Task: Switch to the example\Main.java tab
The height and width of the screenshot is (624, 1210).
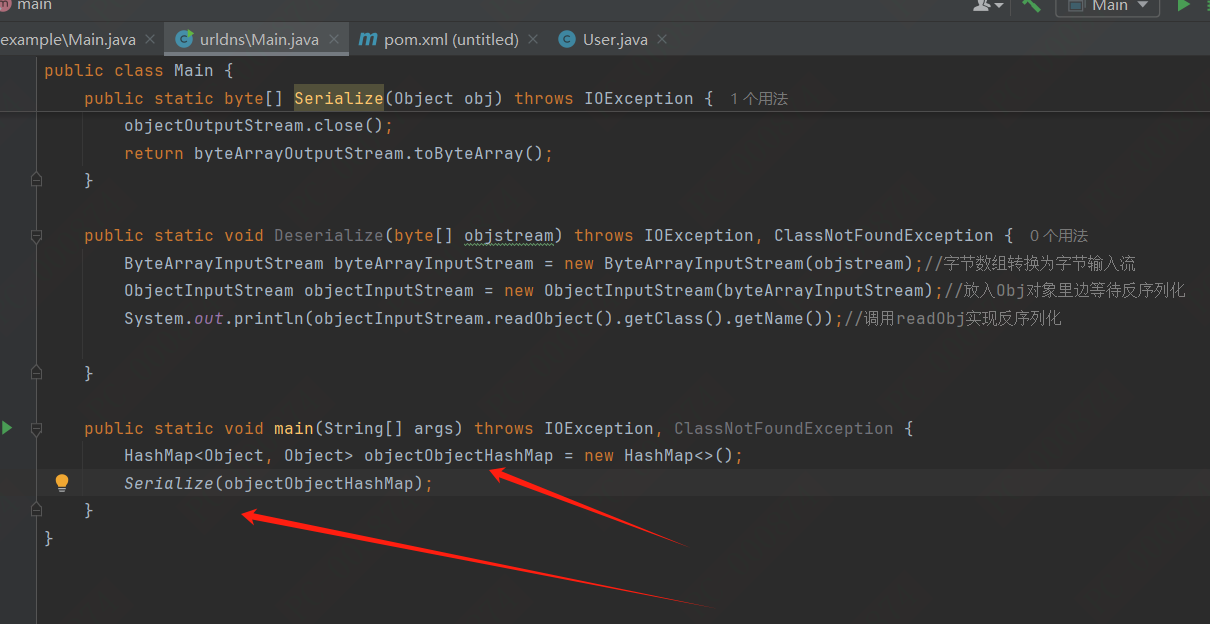Action: point(68,40)
